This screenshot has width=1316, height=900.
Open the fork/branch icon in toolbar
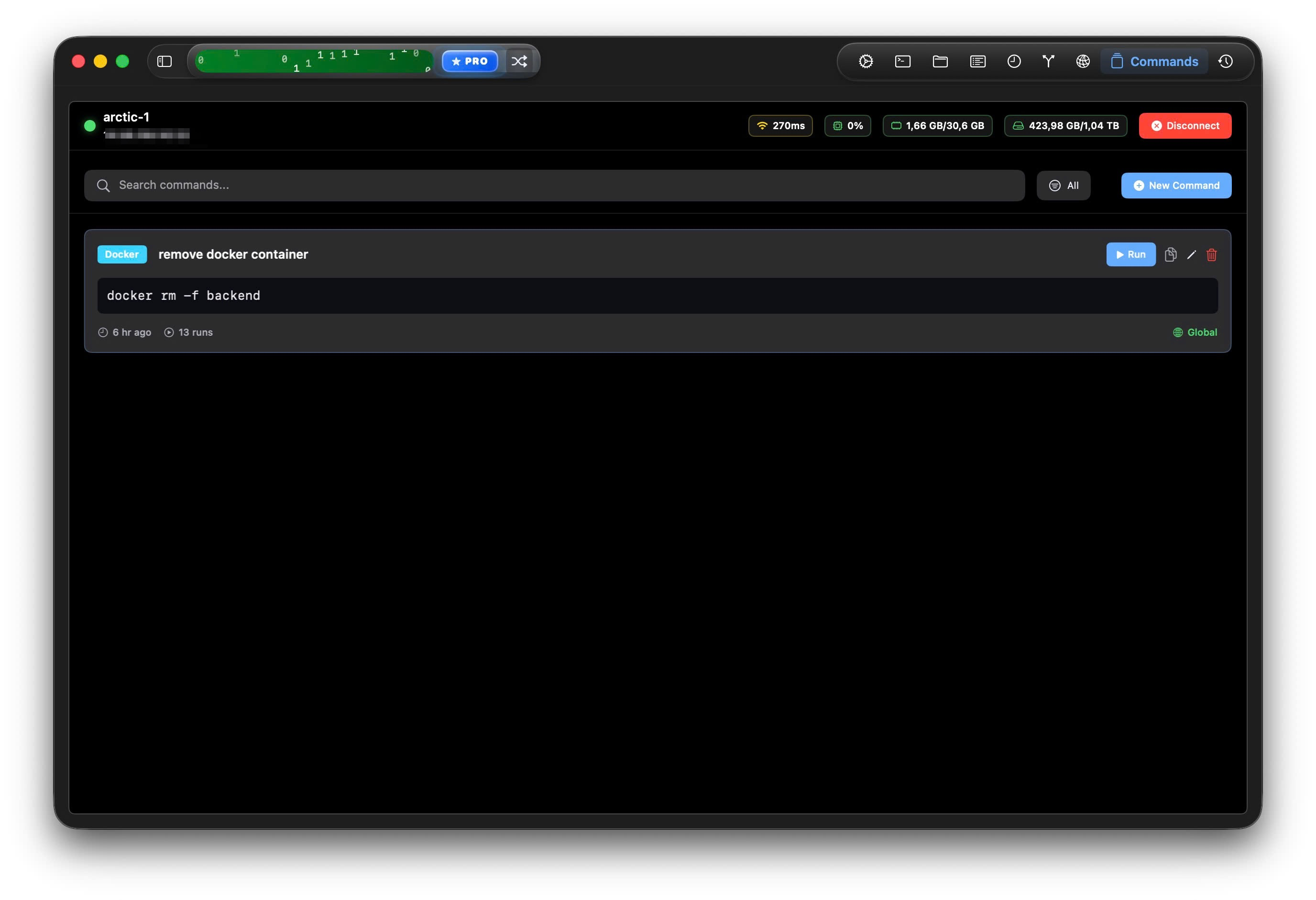pyautogui.click(x=1048, y=61)
